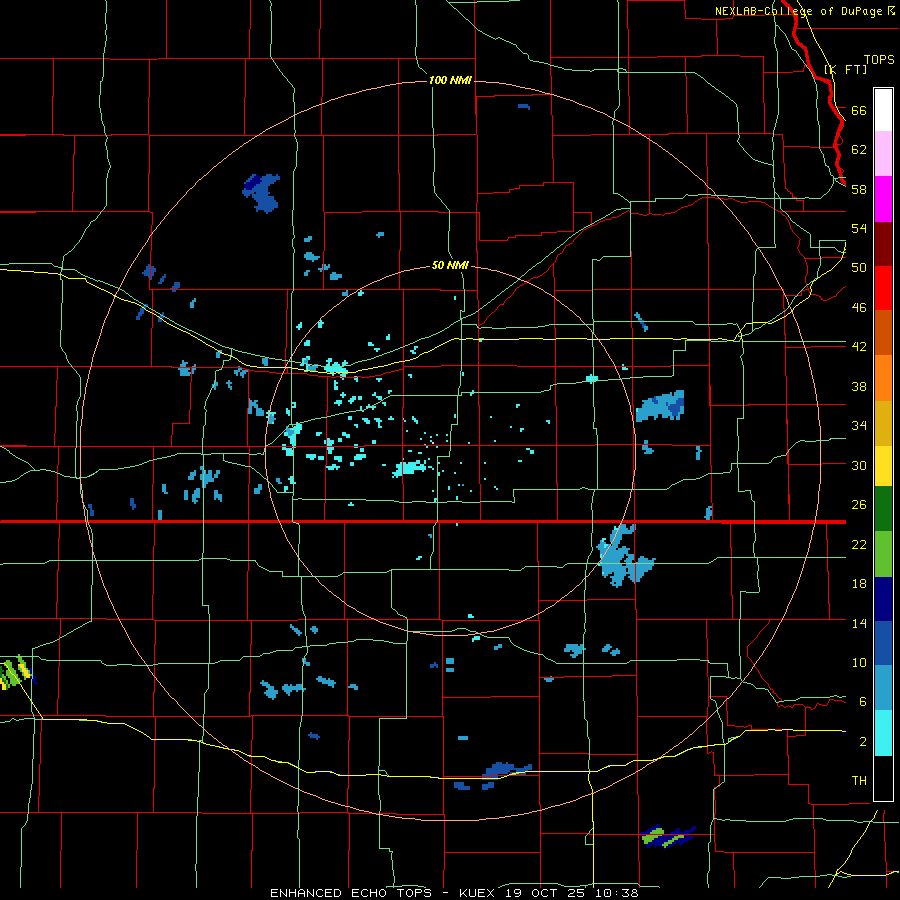Click the '34' scale value
900x900 pixels.
tap(859, 425)
